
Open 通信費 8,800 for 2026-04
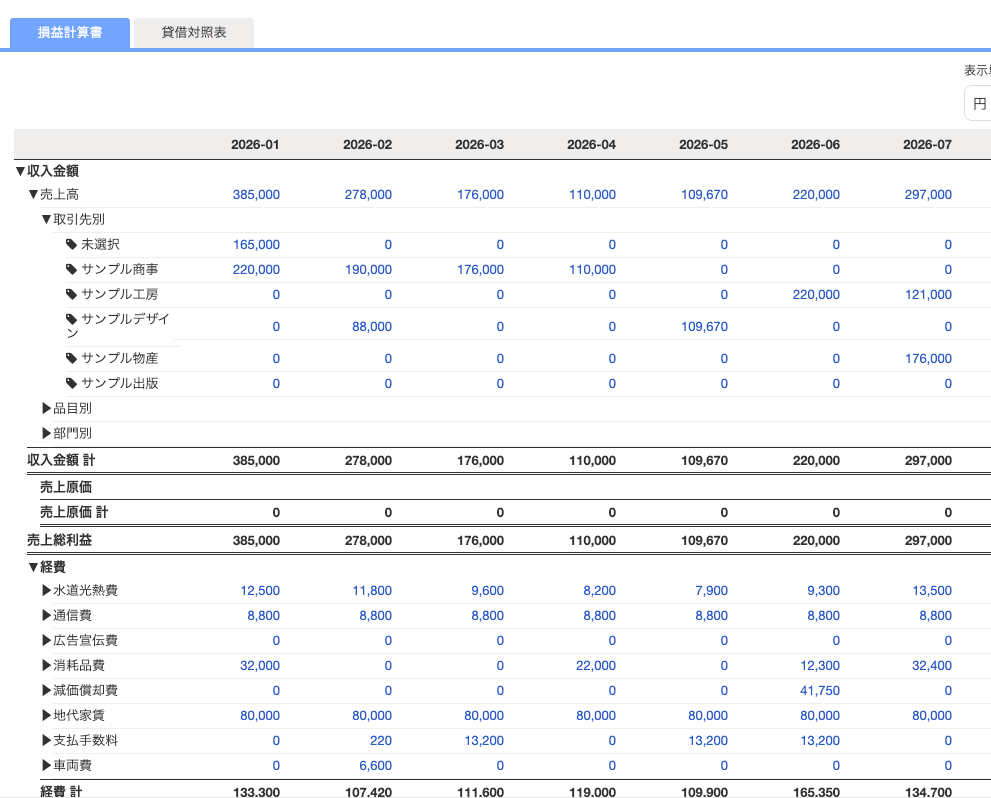599,615
